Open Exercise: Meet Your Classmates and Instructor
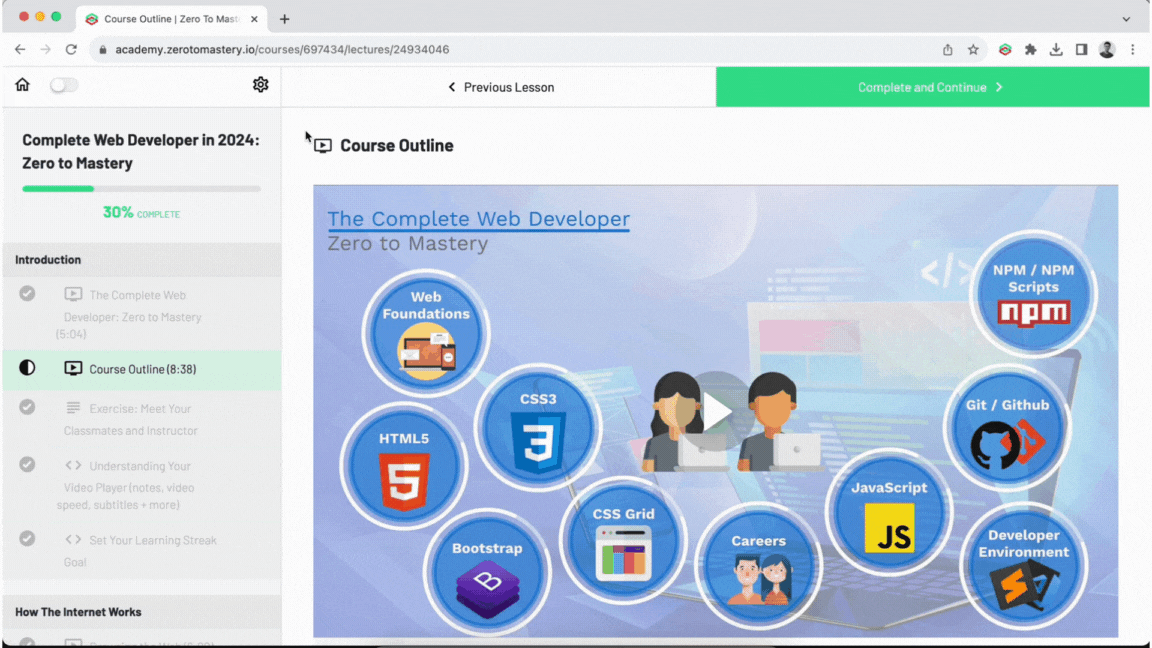 (x=130, y=420)
